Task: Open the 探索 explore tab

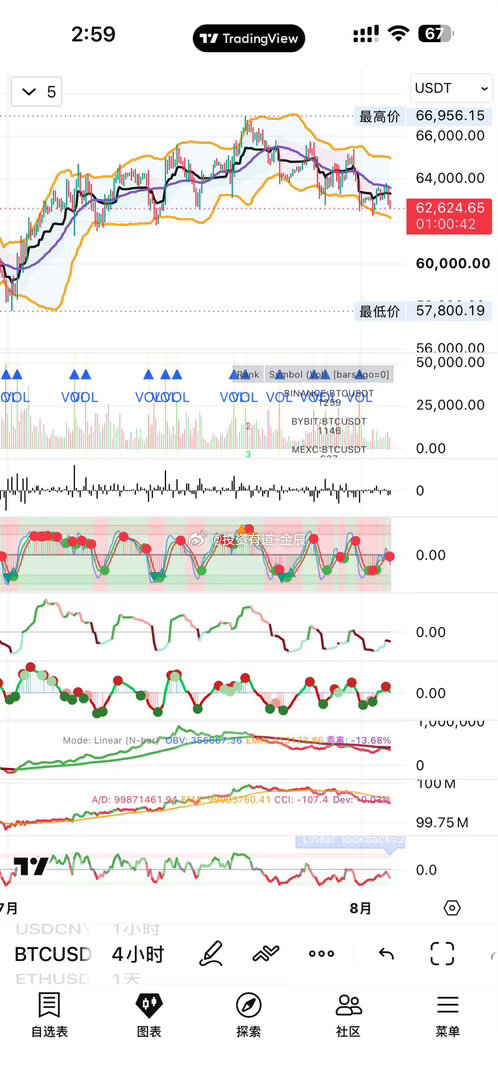Action: pyautogui.click(x=249, y=1015)
